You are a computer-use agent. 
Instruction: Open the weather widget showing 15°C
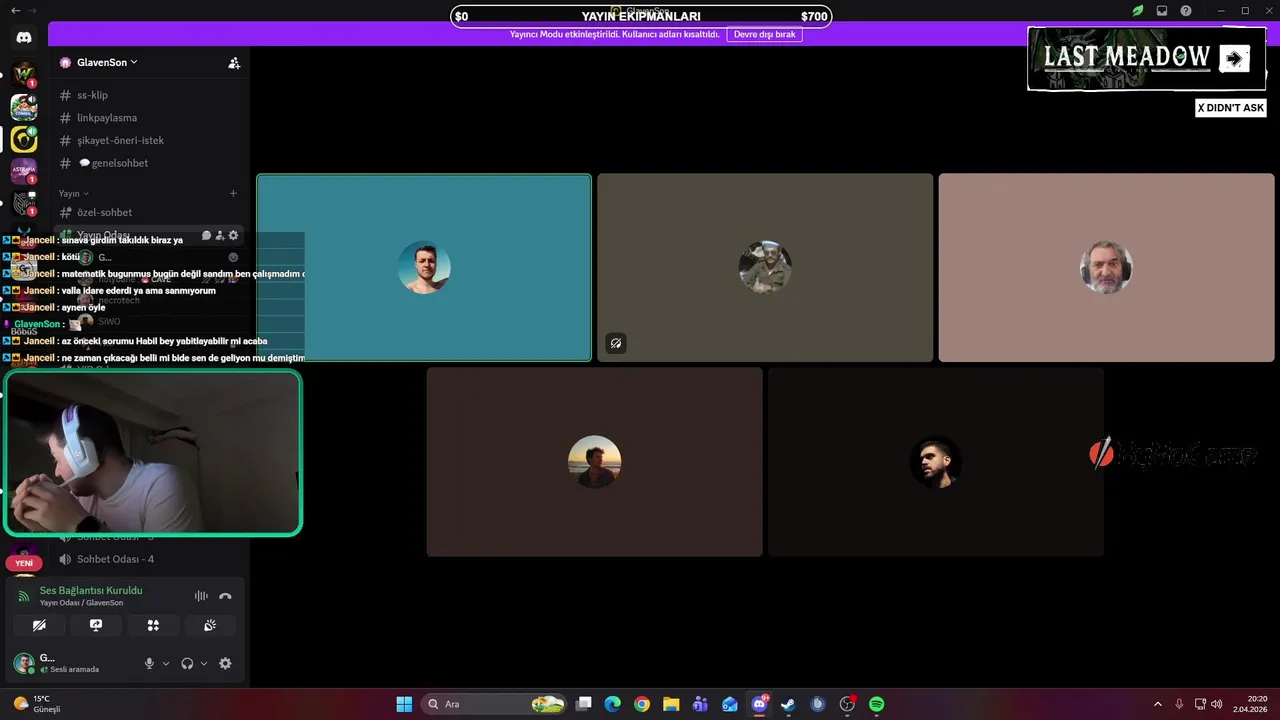pos(37,704)
